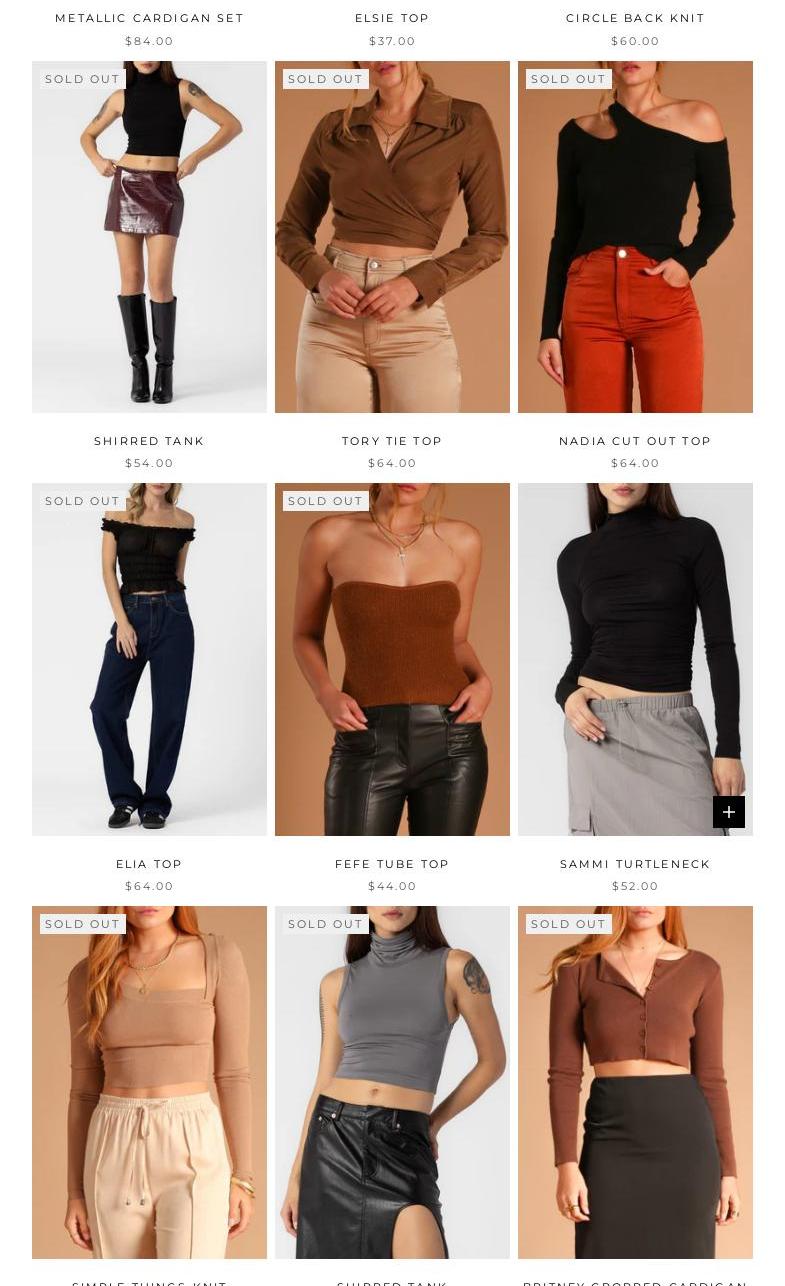
Task: Open the Tory Tie Top product image
Action: 392,237
